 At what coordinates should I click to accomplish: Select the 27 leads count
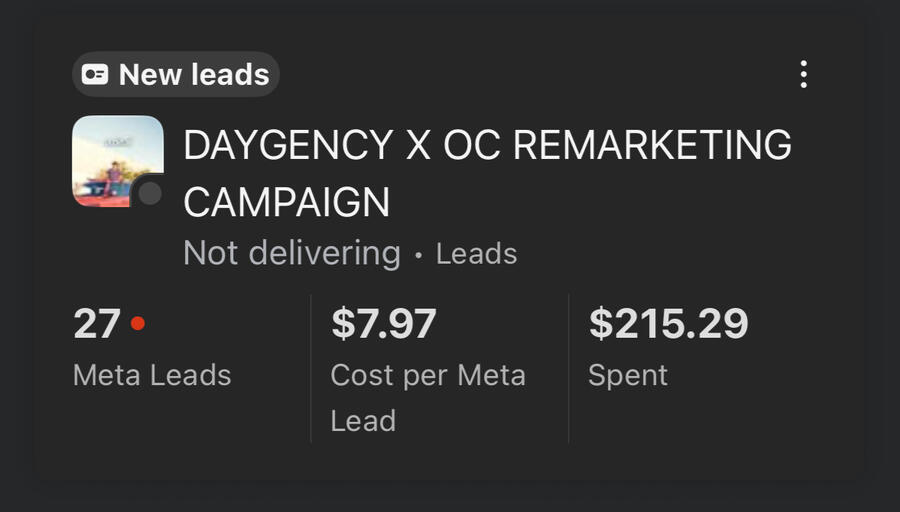(x=97, y=324)
